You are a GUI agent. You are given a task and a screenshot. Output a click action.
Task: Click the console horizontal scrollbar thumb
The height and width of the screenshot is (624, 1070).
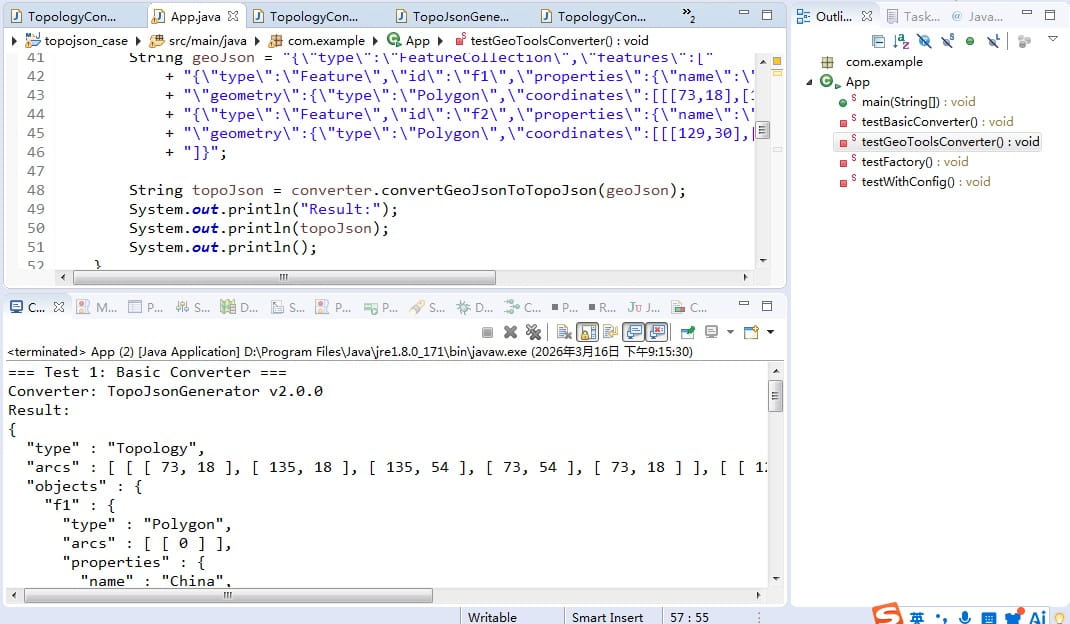pyautogui.click(x=228, y=595)
